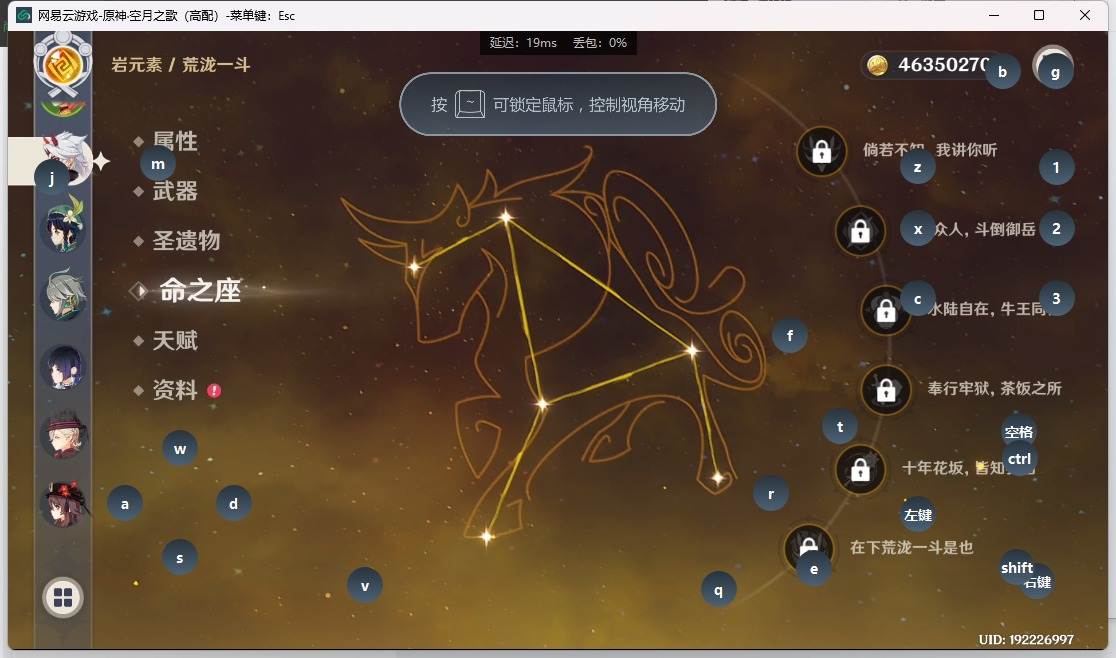Tap the virtual ctrl key button
Screen dimensions: 1116x658
tap(1019, 459)
